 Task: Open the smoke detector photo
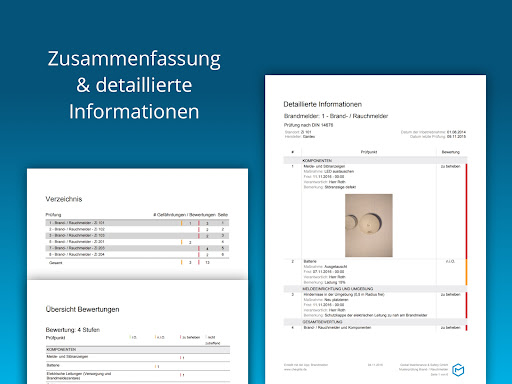click(x=369, y=225)
